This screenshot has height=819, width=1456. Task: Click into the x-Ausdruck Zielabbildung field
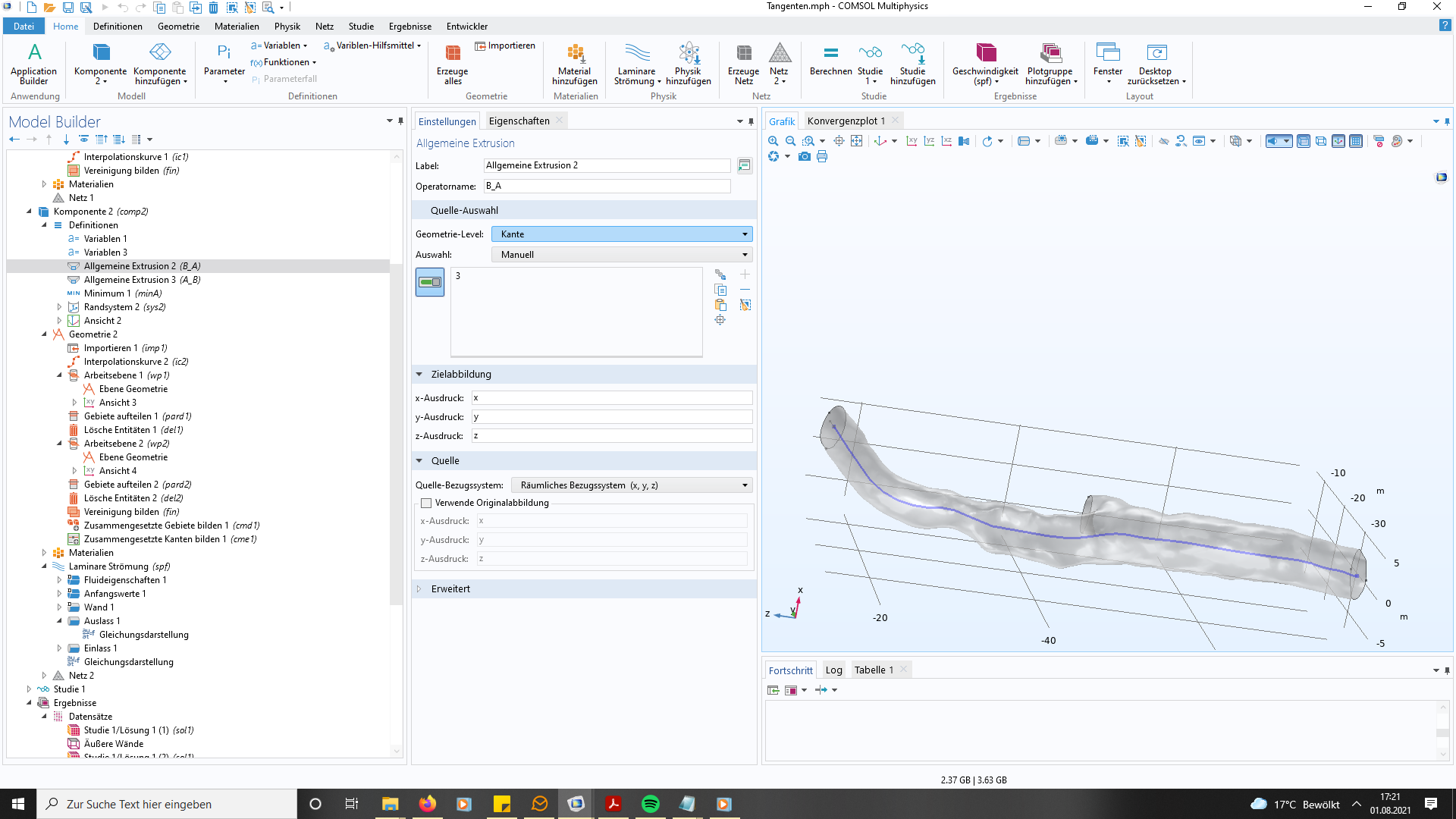click(611, 398)
